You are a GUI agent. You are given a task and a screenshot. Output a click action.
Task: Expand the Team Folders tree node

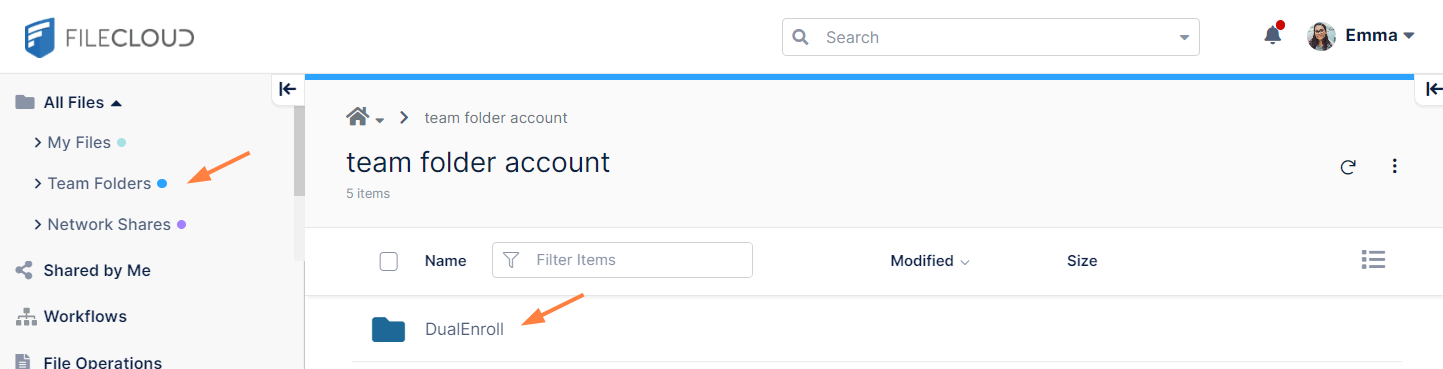[x=38, y=184]
